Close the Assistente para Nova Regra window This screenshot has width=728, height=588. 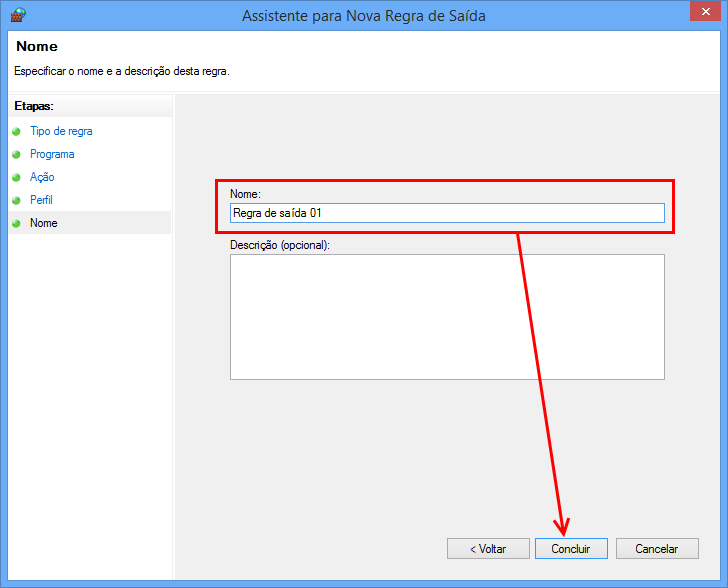click(x=705, y=11)
